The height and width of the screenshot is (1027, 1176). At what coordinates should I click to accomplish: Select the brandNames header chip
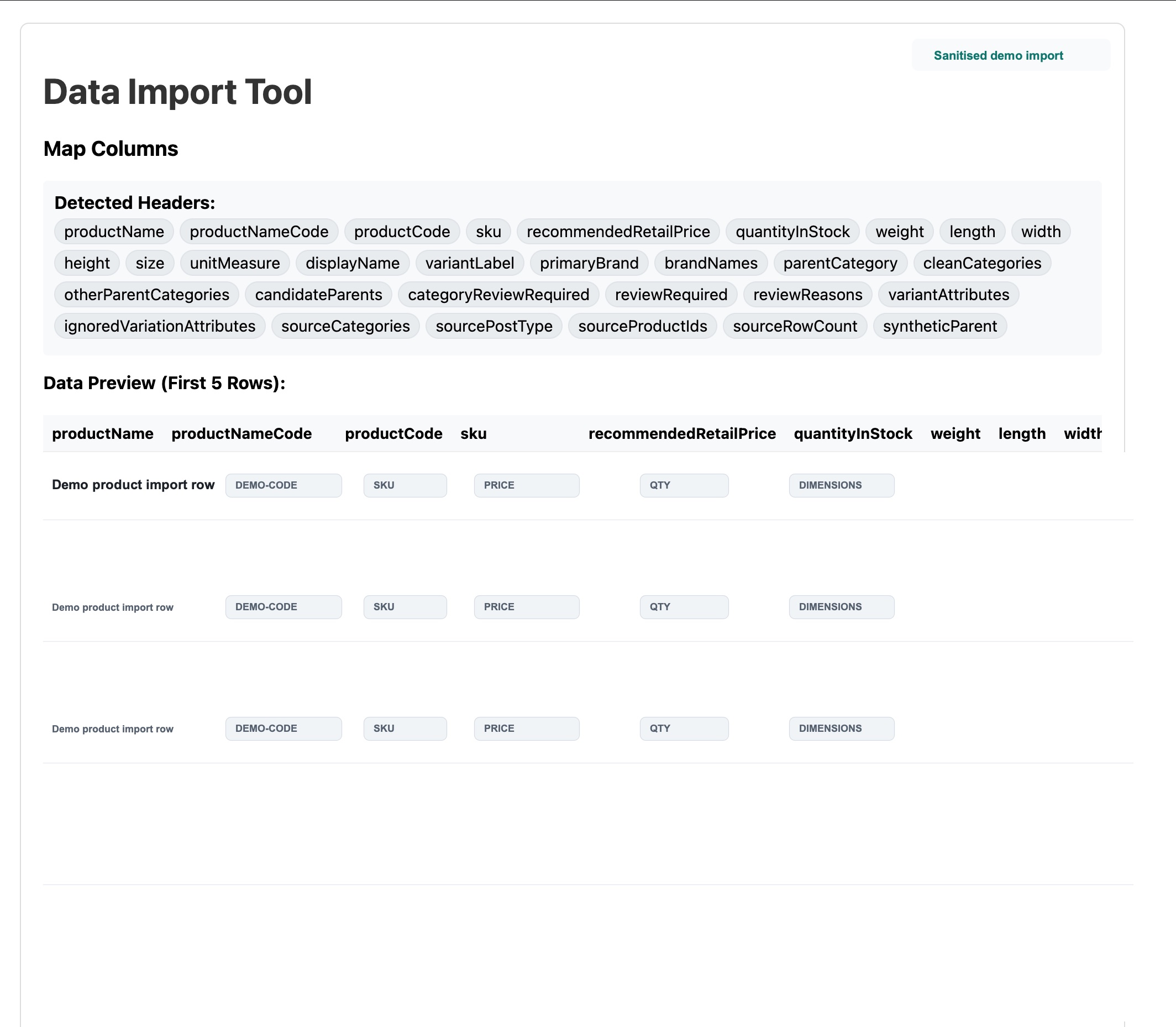coord(711,263)
